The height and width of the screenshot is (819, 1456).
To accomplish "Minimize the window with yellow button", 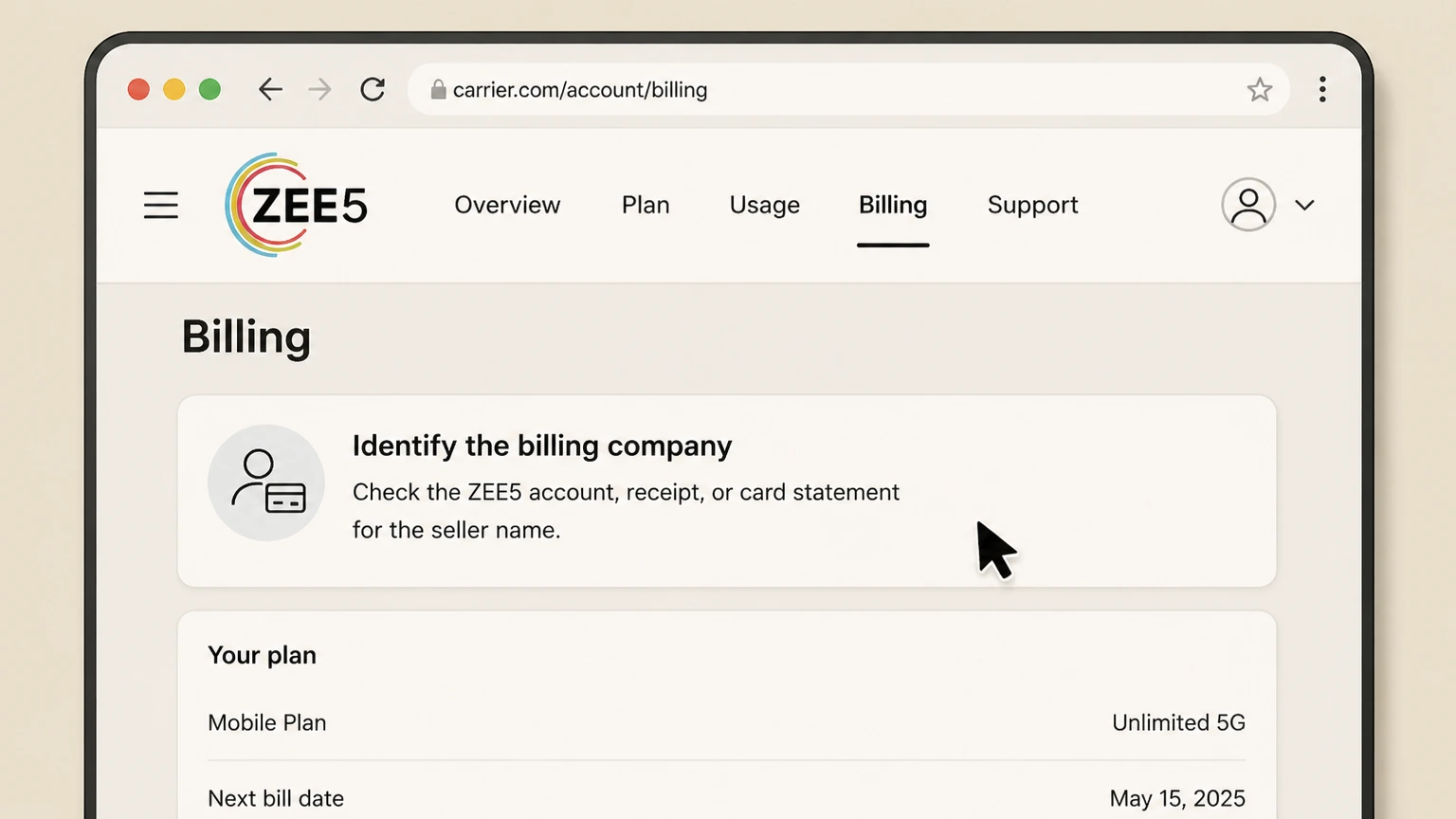I will coord(174,89).
